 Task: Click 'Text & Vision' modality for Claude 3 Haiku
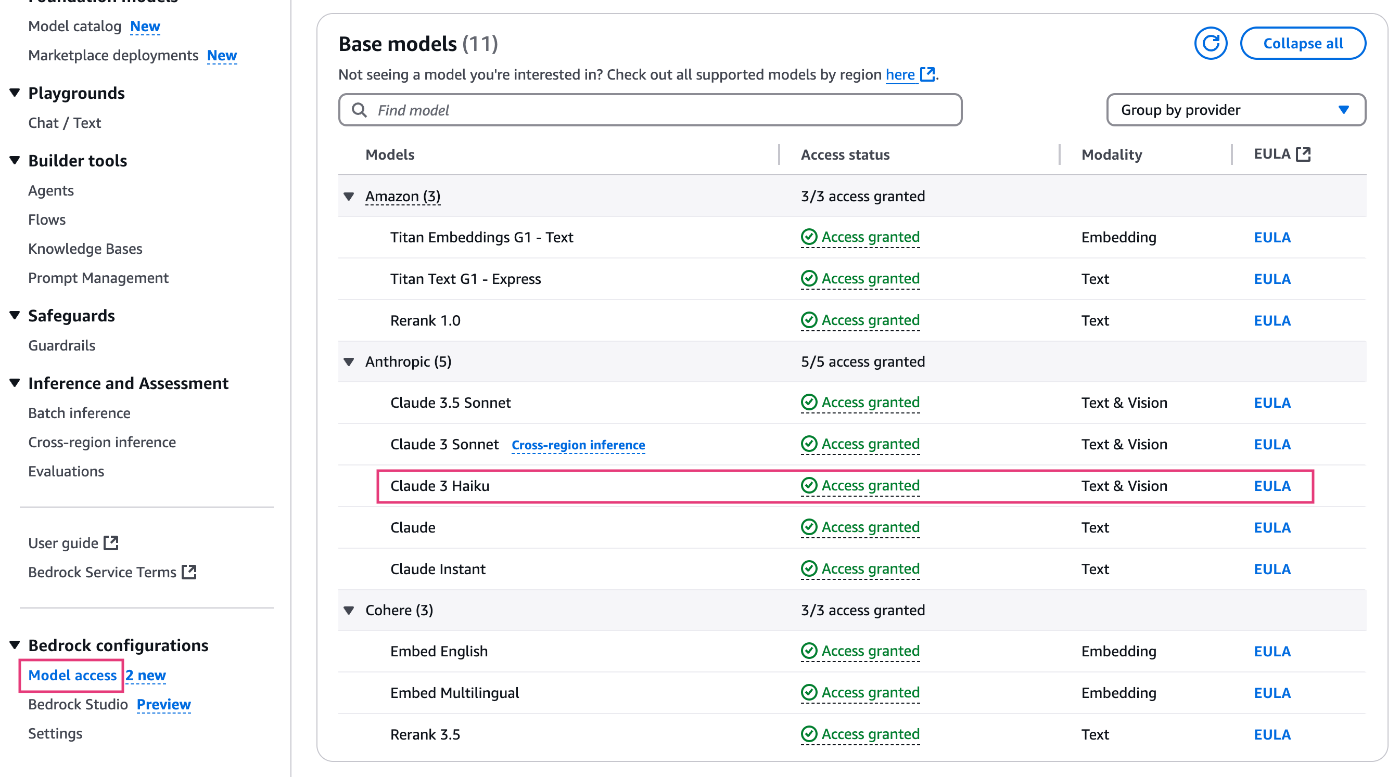coord(1125,486)
